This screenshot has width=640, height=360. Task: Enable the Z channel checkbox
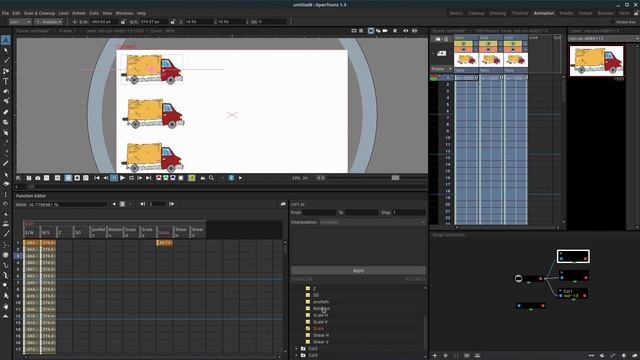pyautogui.click(x=308, y=289)
